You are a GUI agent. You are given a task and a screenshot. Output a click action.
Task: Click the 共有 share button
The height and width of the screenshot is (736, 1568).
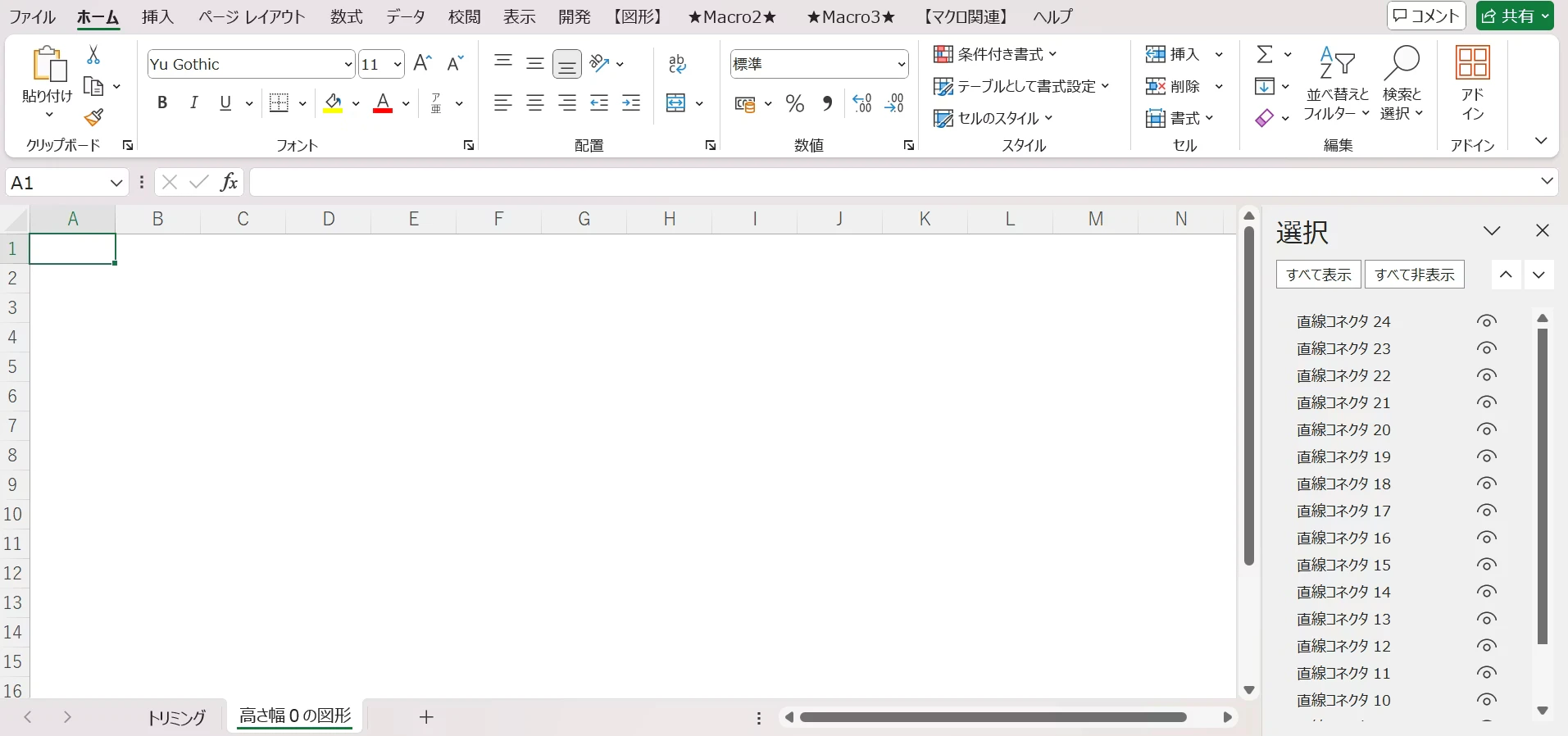tap(1515, 16)
